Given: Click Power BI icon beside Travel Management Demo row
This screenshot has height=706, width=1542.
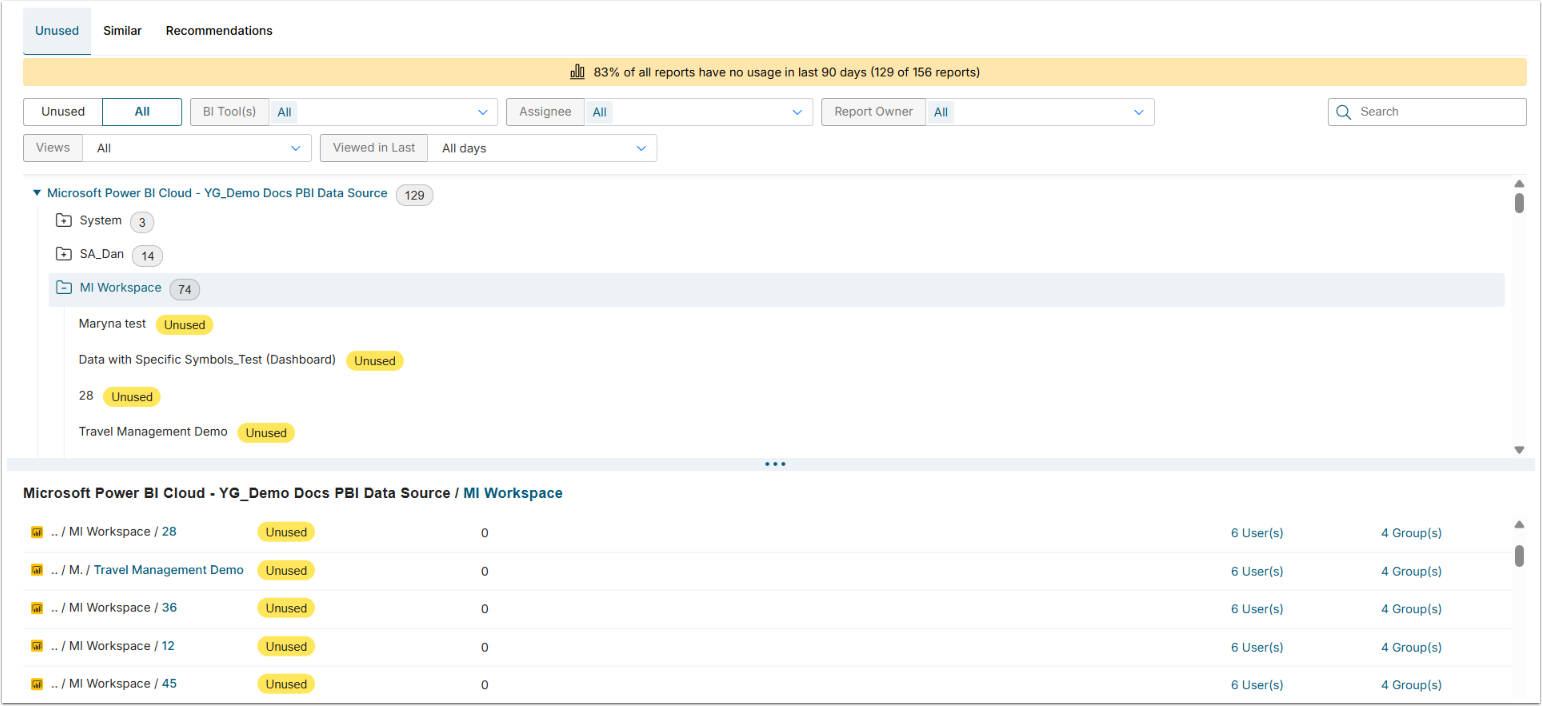Looking at the screenshot, I should pyautogui.click(x=37, y=570).
